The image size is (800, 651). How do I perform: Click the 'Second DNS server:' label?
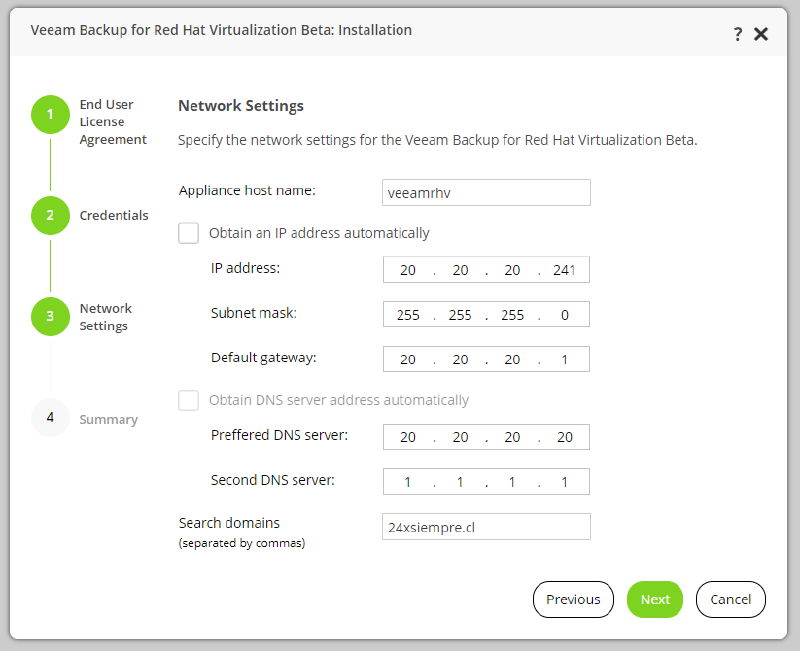(273, 480)
